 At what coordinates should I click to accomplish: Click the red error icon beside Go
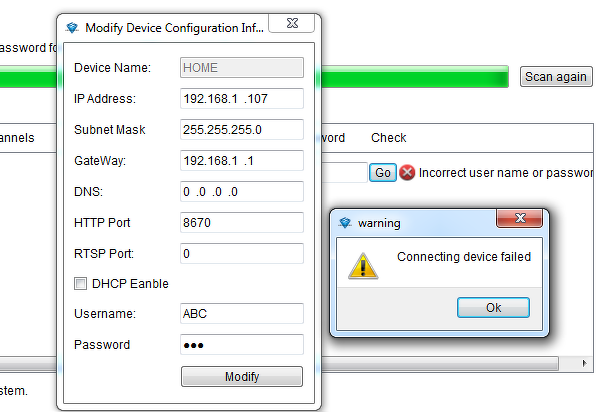pyautogui.click(x=407, y=172)
